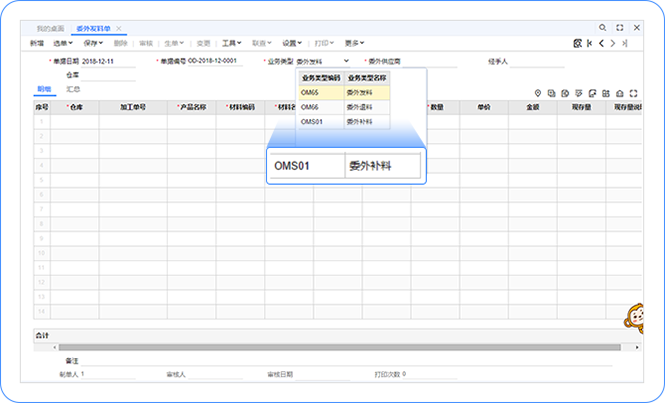
Task: Click the 金额 column header
Action: coord(533,107)
